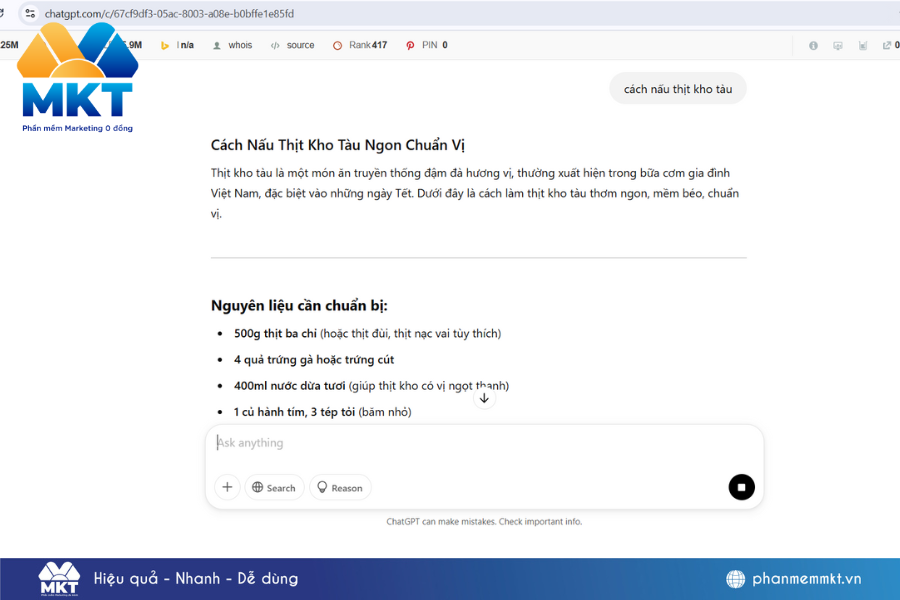The width and height of the screenshot is (900, 600).
Task: Click the MKT logo at top left
Action: (77, 78)
